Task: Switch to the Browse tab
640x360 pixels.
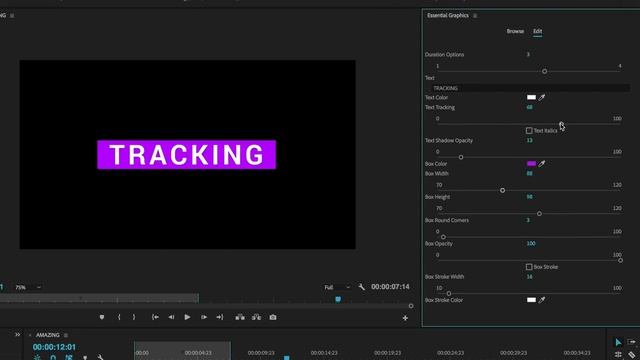Action: pyautogui.click(x=515, y=31)
